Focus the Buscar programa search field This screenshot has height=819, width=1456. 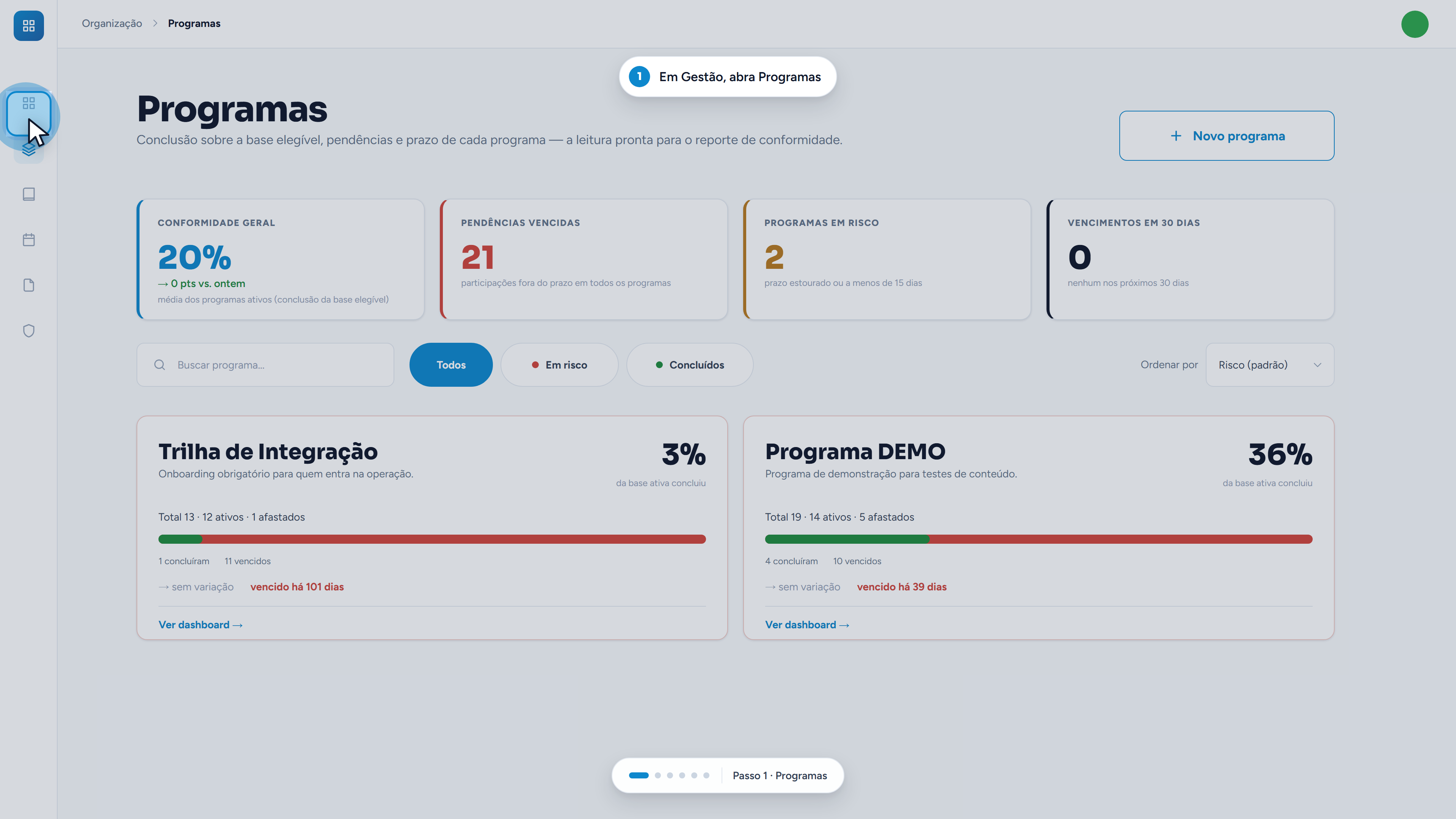point(265,365)
